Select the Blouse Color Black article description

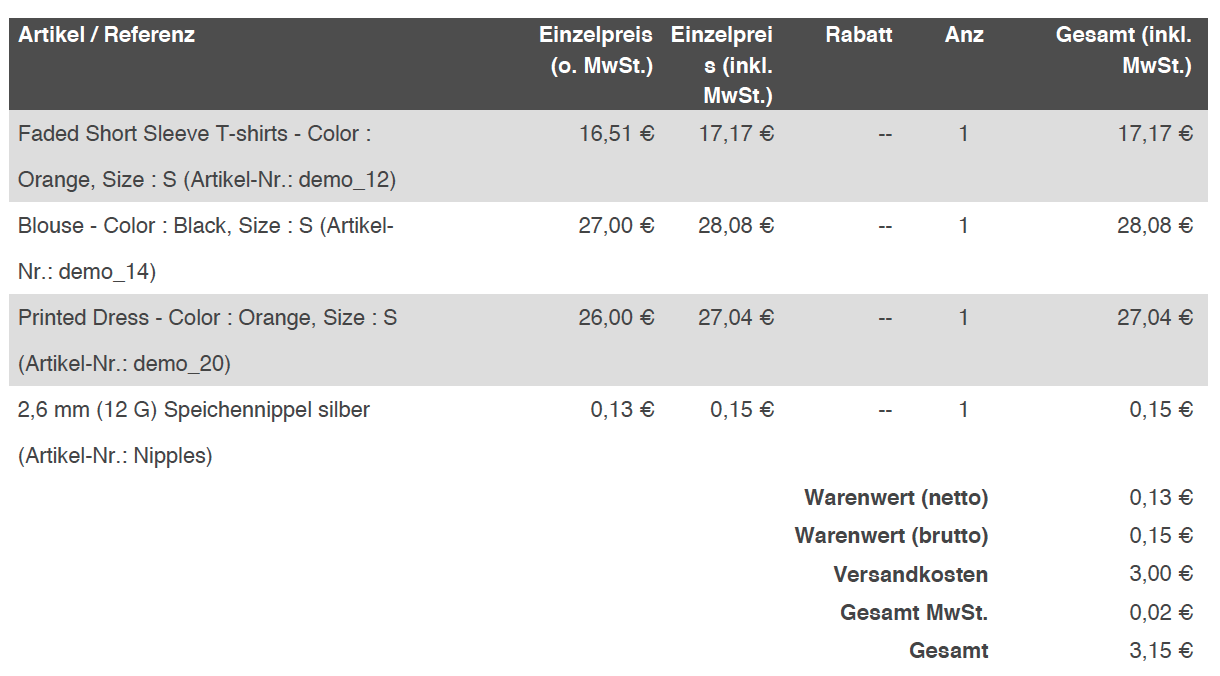pos(205,226)
